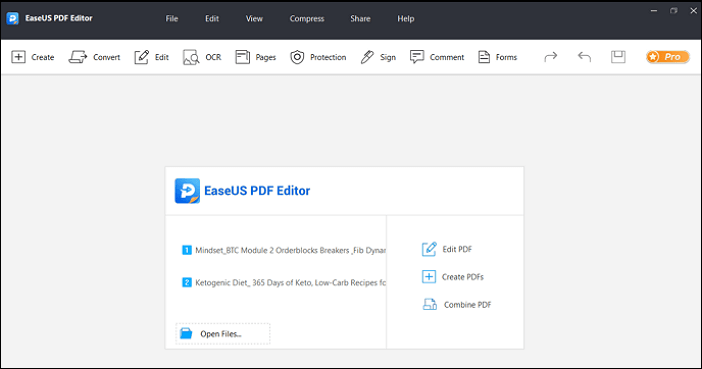
Task: Restore down the application window
Action: coord(674,11)
